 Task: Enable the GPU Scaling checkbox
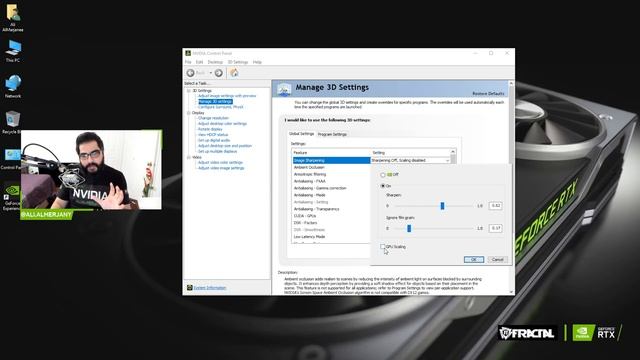382,247
